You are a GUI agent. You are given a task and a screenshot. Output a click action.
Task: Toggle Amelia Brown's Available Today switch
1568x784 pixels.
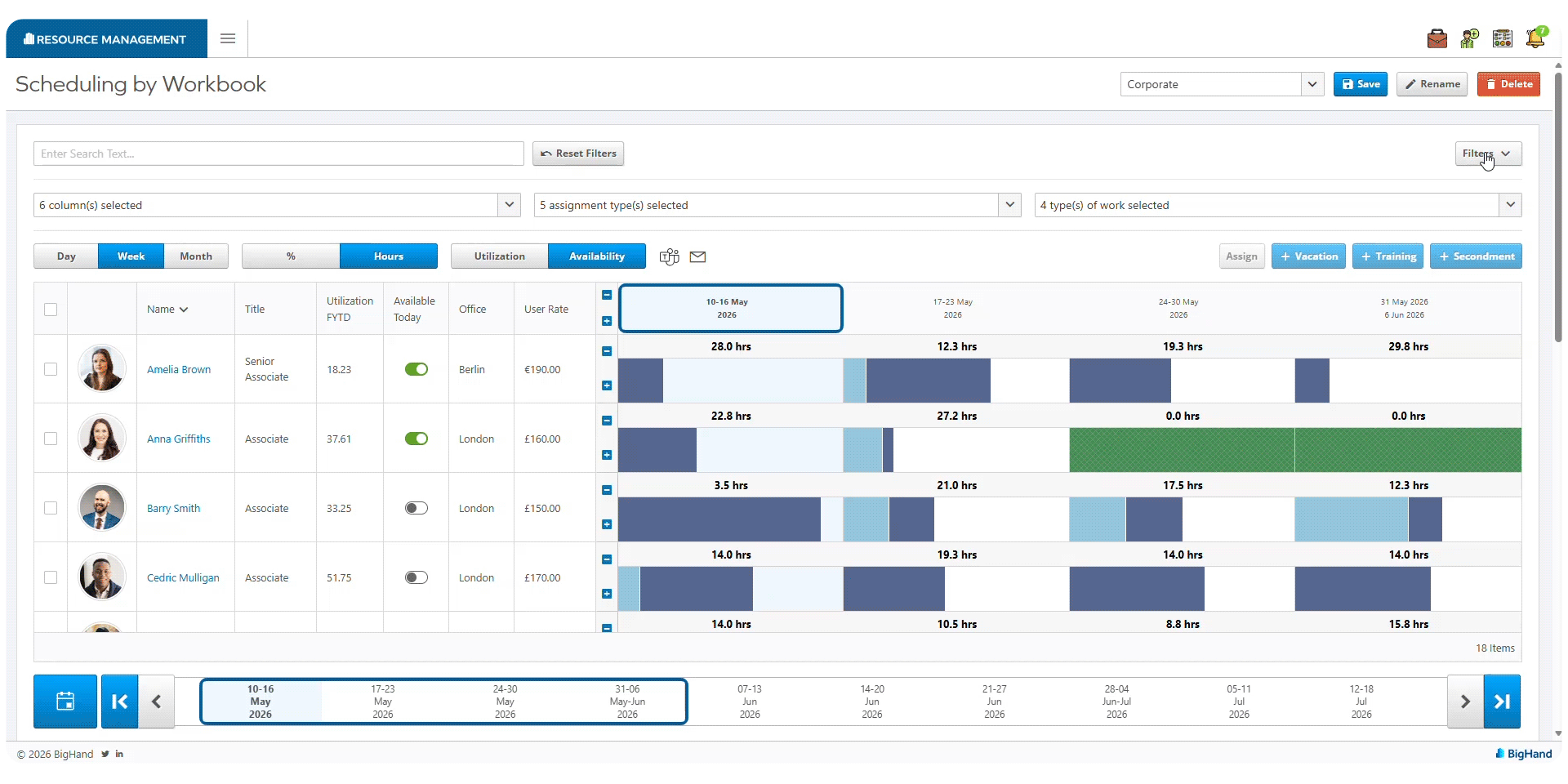[x=416, y=369]
